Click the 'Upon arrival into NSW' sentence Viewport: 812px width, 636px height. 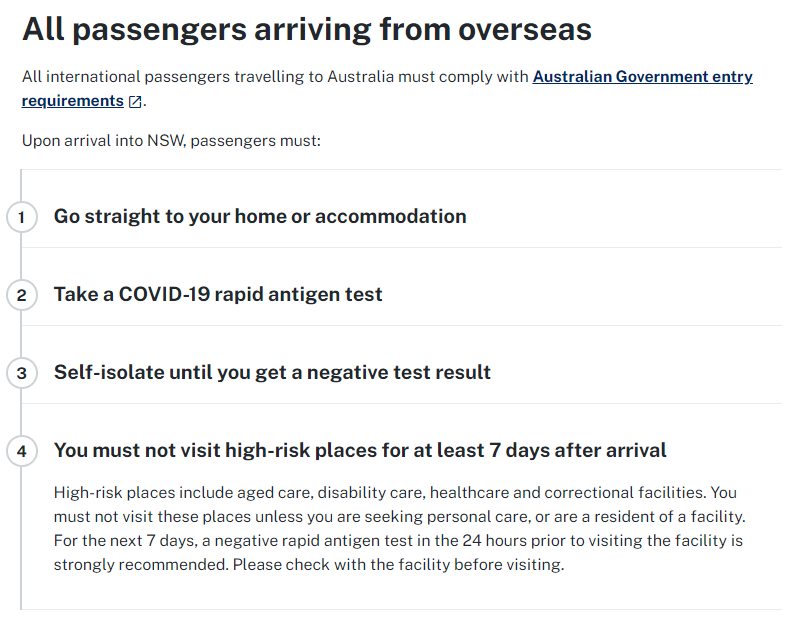coord(171,141)
